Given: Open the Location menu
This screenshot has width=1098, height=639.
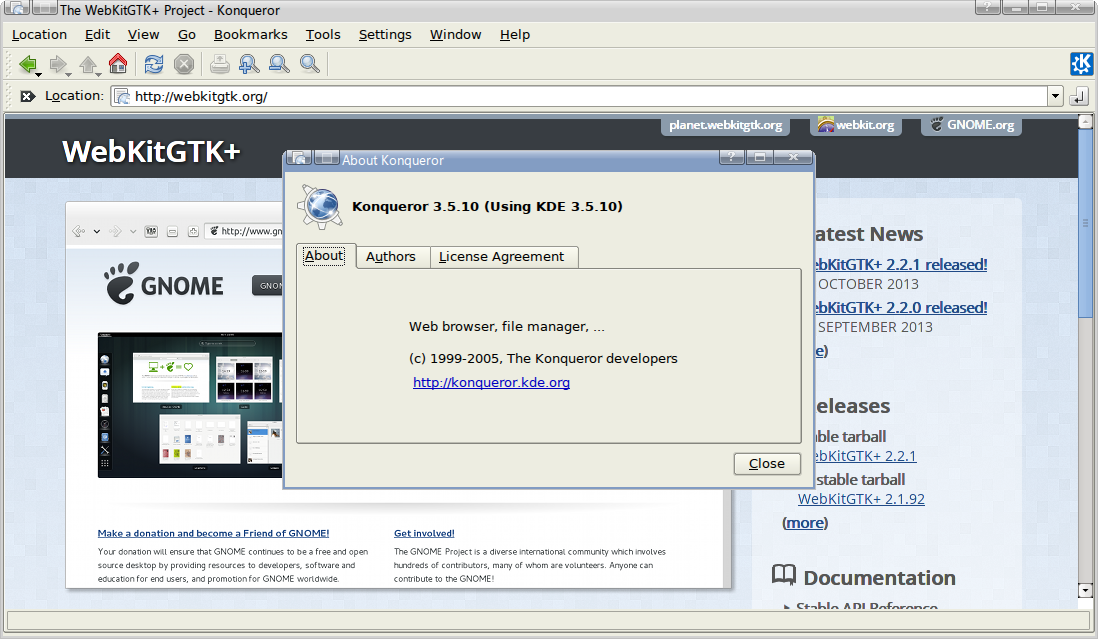Looking at the screenshot, I should tap(39, 34).
